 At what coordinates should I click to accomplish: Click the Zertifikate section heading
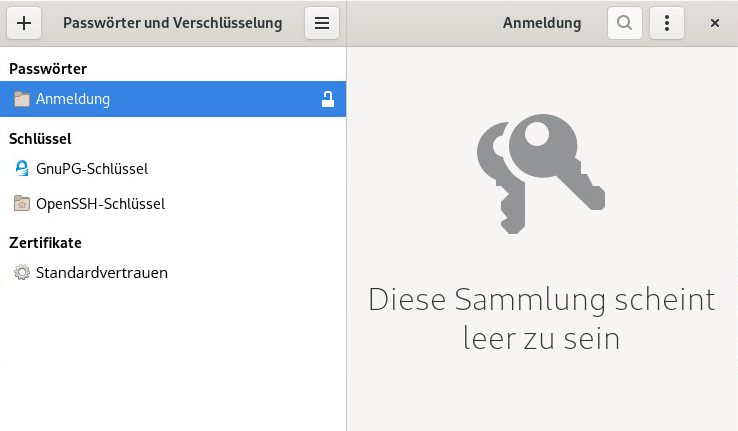click(x=45, y=242)
